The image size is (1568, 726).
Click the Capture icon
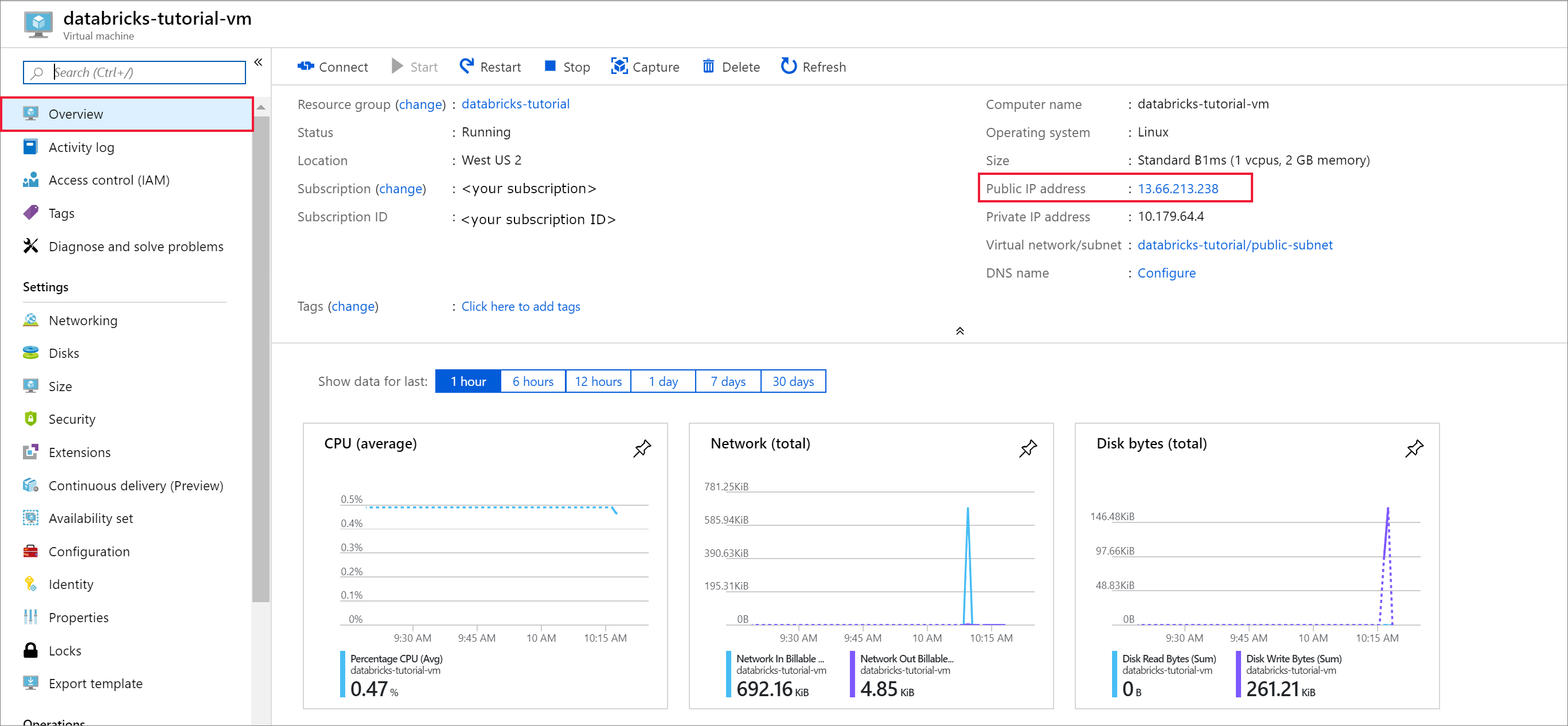[619, 67]
